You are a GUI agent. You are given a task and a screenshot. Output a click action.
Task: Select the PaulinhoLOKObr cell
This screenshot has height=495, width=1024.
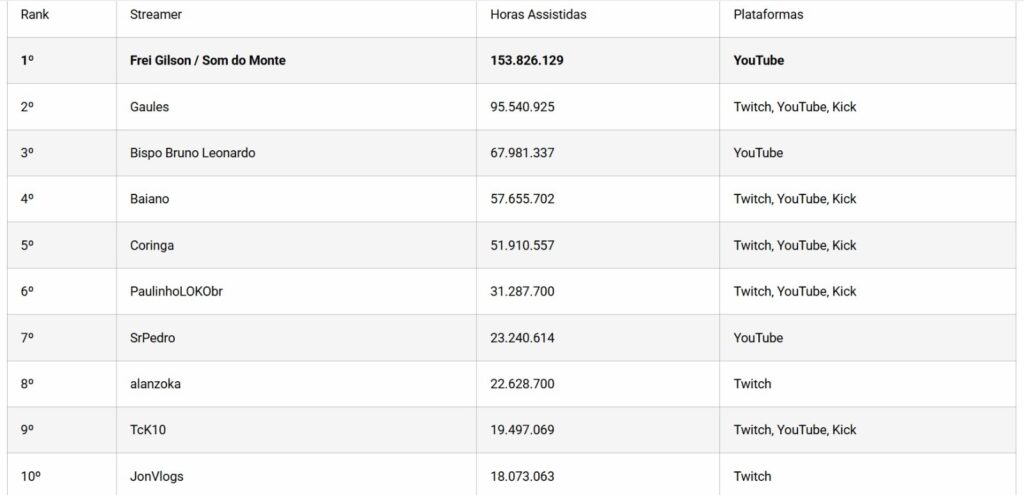(x=176, y=291)
